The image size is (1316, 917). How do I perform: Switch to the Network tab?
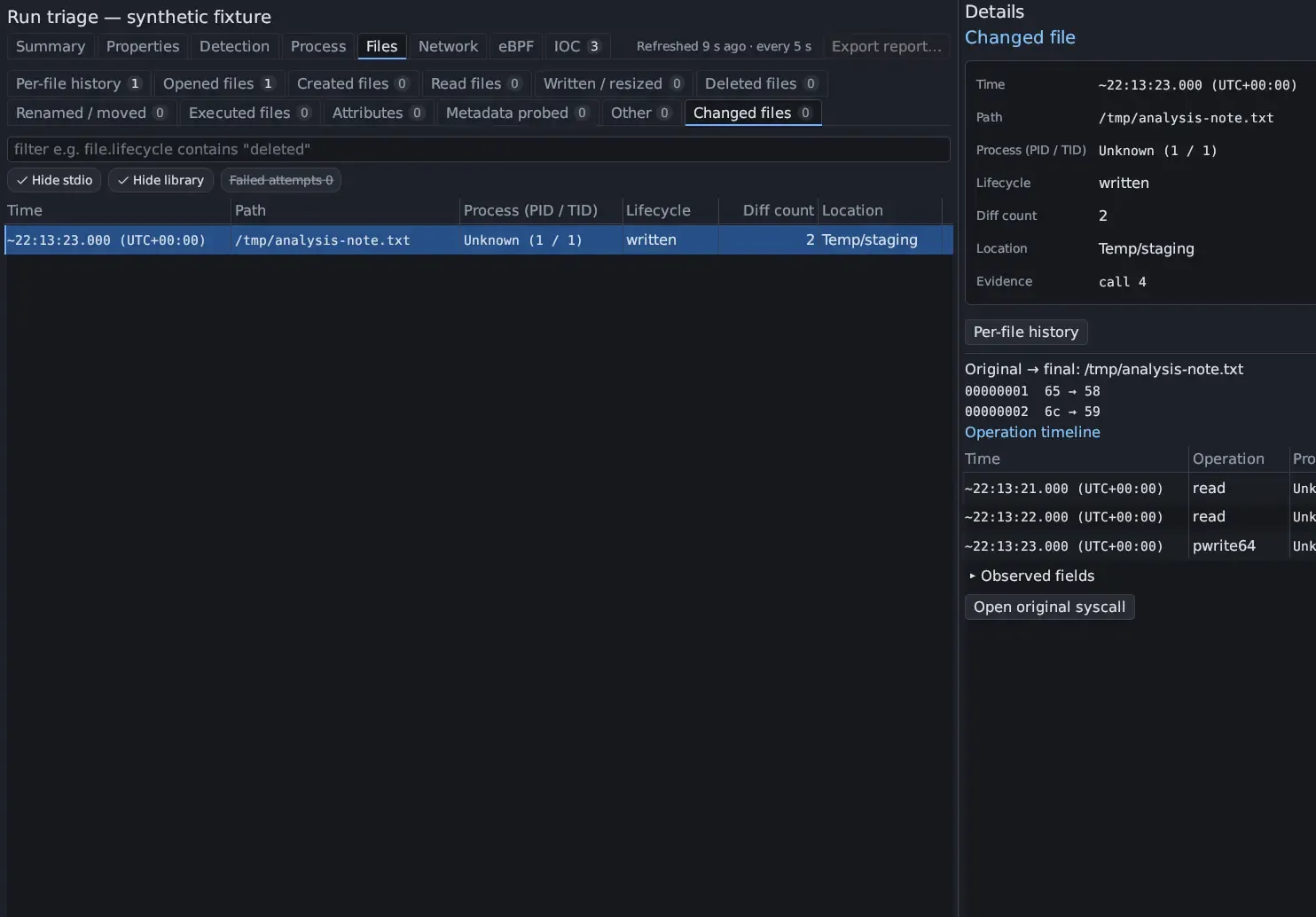448,46
